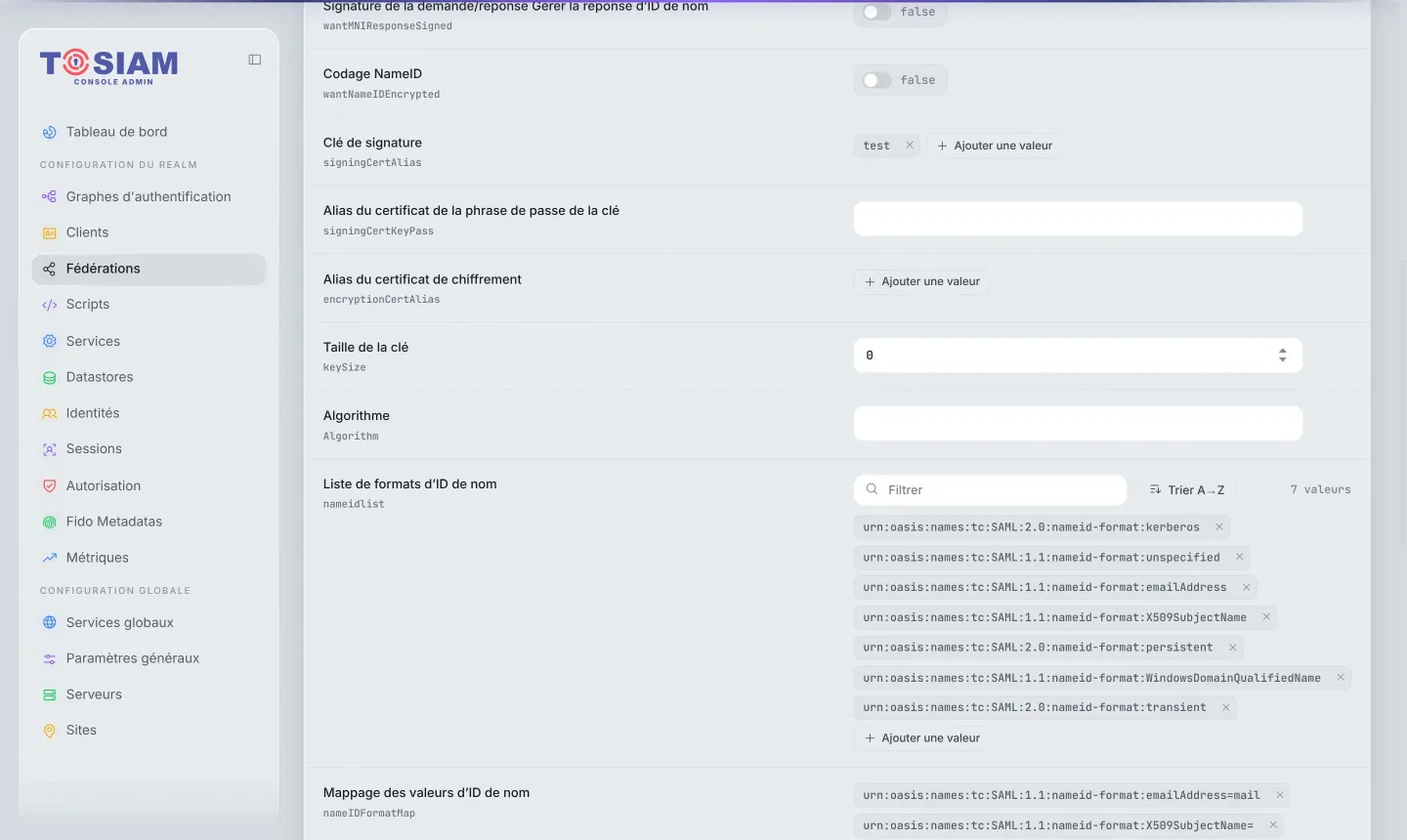Navigate to Services globaux

pos(149,623)
